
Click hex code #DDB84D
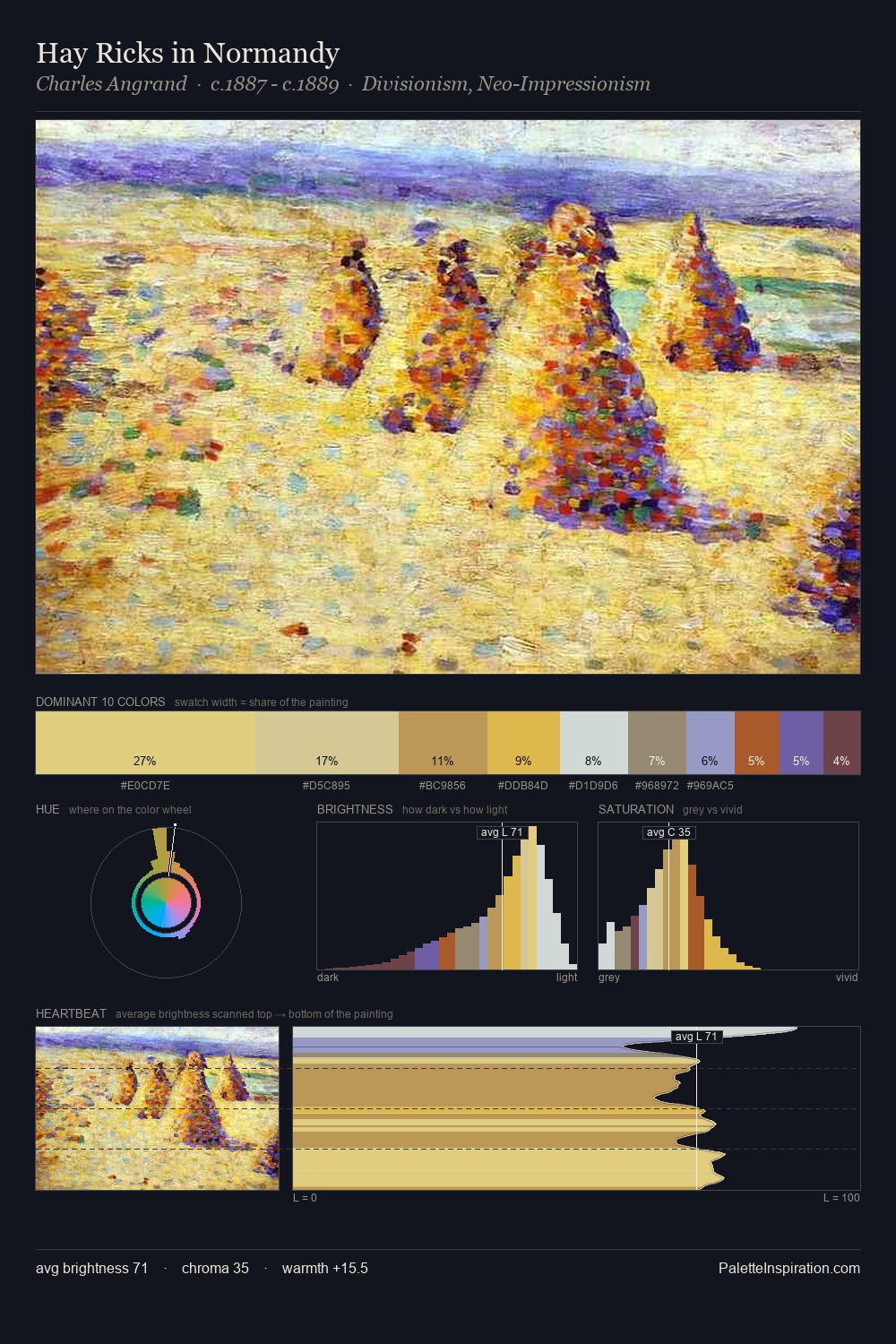point(523,786)
